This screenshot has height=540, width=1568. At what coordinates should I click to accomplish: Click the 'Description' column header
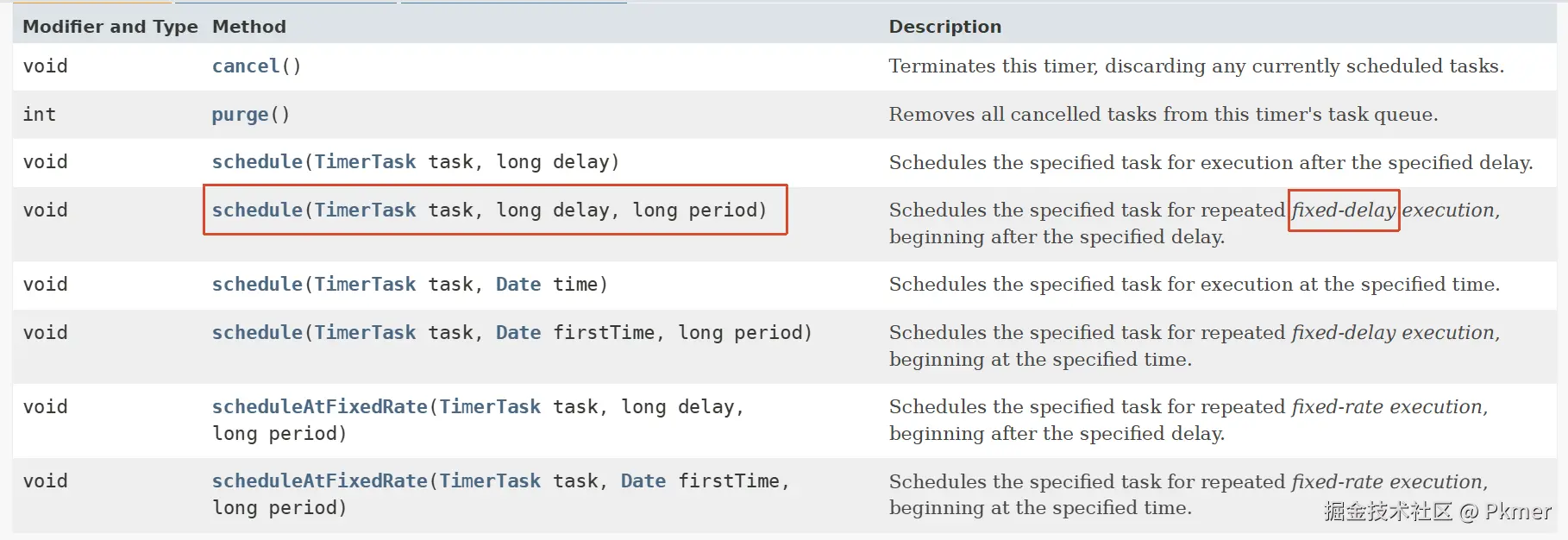944,27
